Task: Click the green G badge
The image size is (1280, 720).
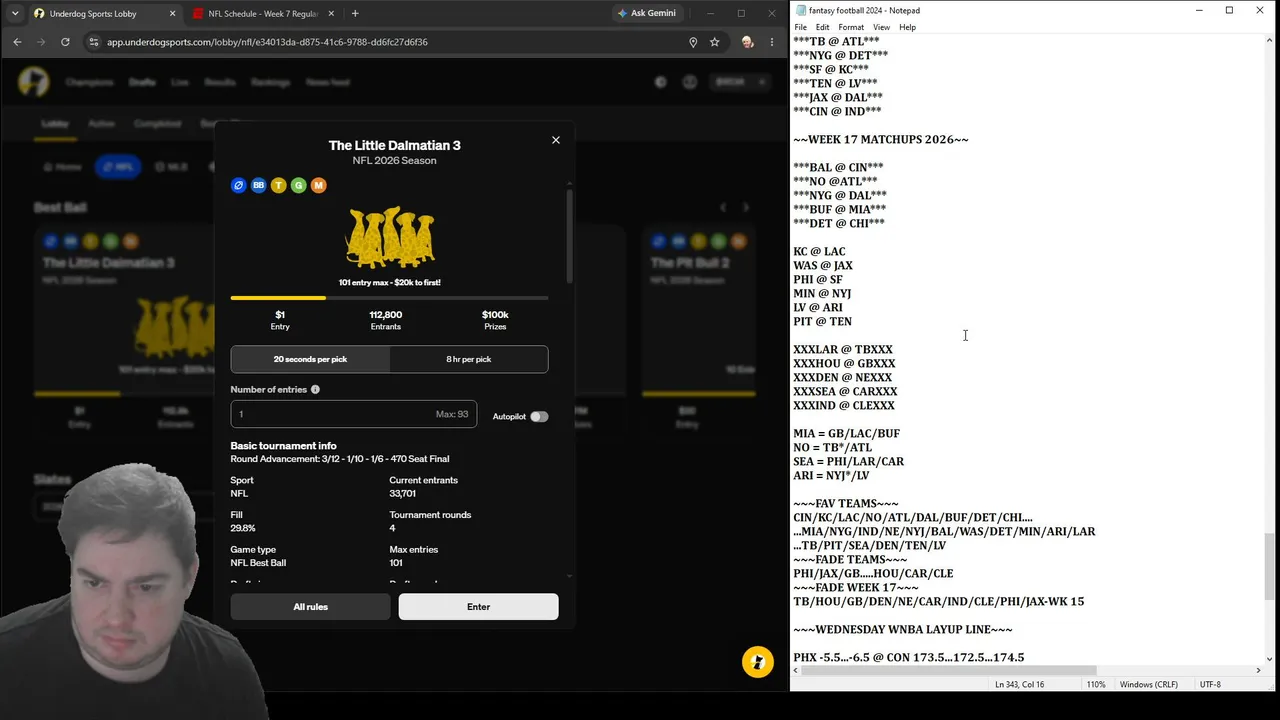Action: click(x=298, y=185)
